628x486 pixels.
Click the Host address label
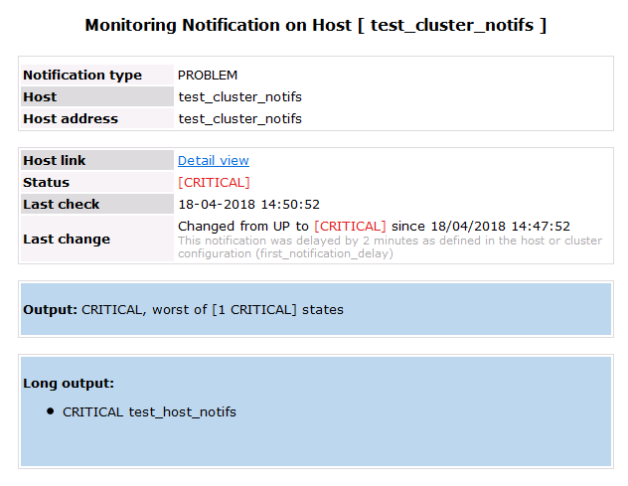[x=70, y=119]
